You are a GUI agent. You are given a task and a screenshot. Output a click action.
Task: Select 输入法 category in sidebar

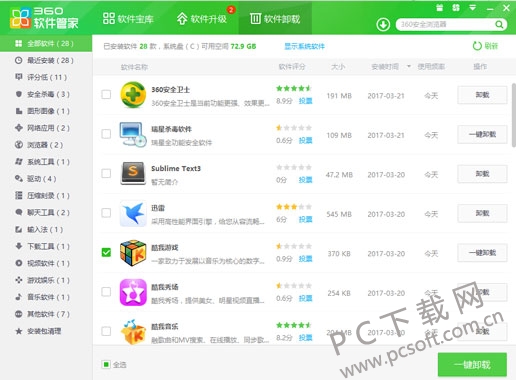(46, 229)
